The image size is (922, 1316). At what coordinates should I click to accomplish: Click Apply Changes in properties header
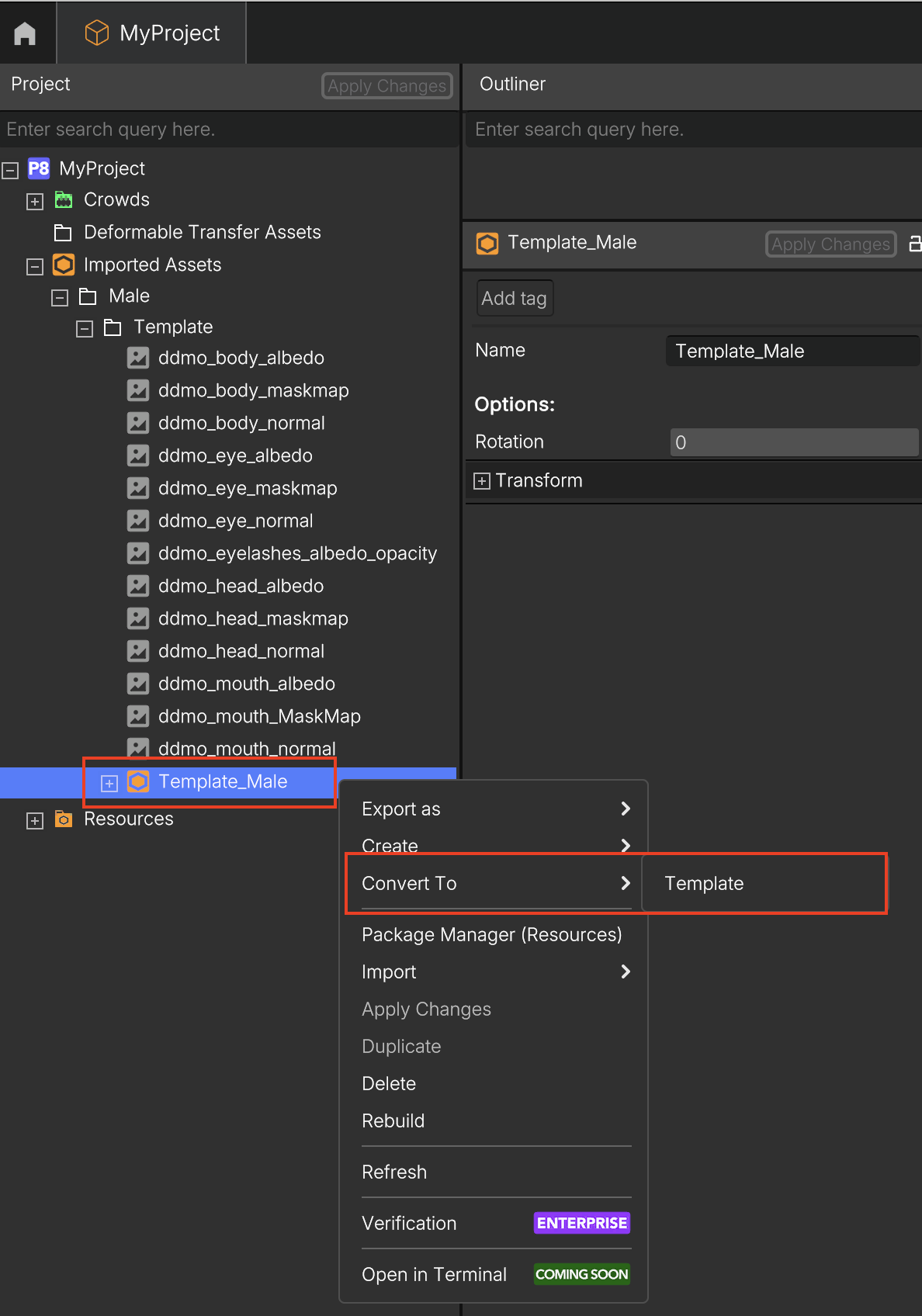[x=830, y=244]
